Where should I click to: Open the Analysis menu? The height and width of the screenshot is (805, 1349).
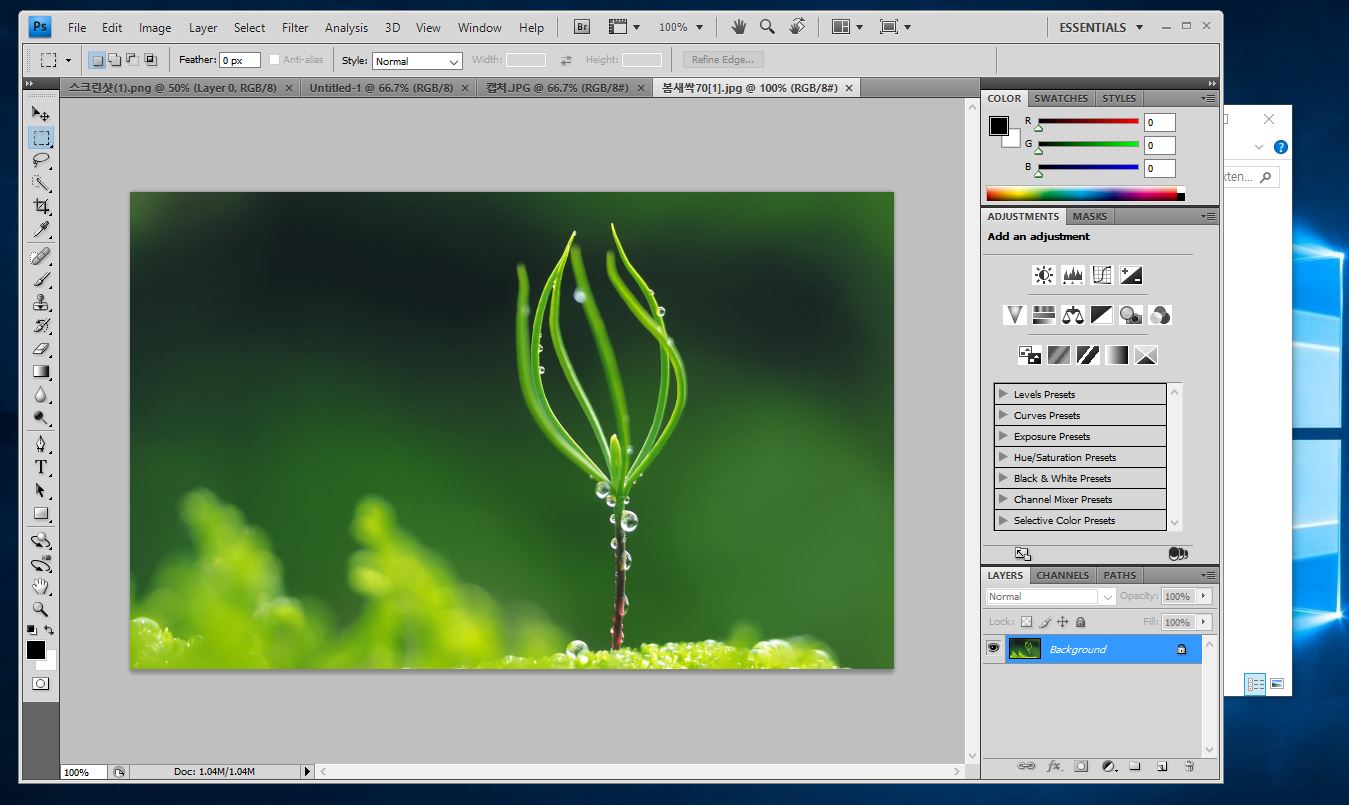tap(346, 28)
